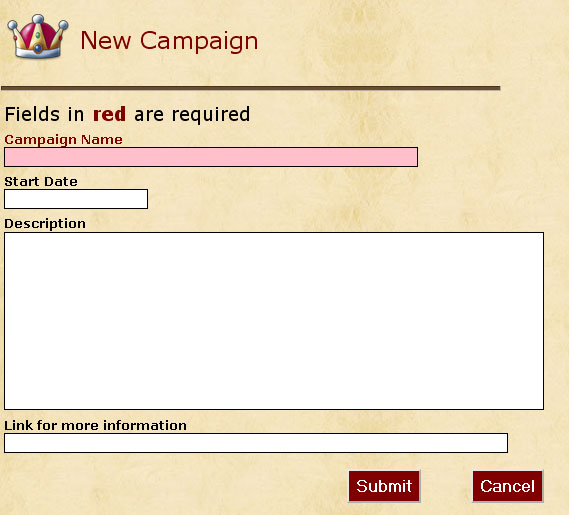This screenshot has width=569, height=515.
Task: Click the Description label text
Action: click(x=45, y=224)
